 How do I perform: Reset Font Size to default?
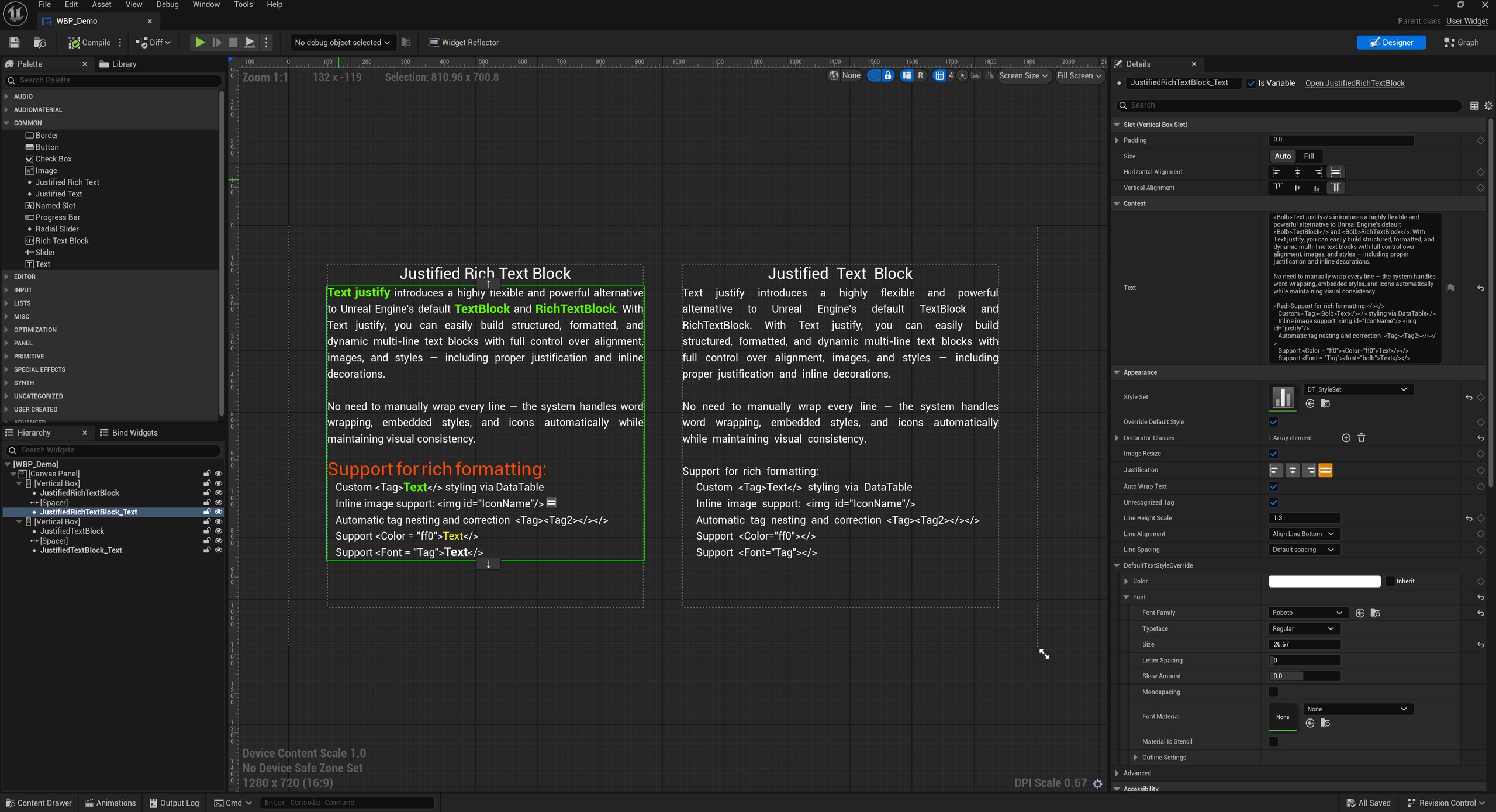click(1480, 645)
